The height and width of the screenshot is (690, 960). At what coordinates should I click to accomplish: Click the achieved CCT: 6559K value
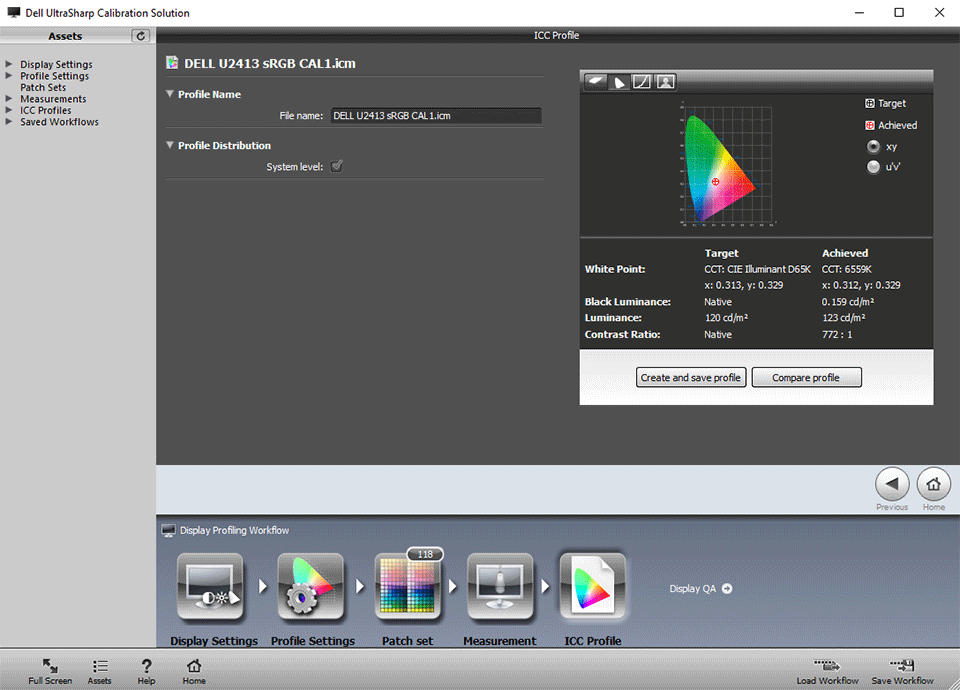(x=847, y=269)
